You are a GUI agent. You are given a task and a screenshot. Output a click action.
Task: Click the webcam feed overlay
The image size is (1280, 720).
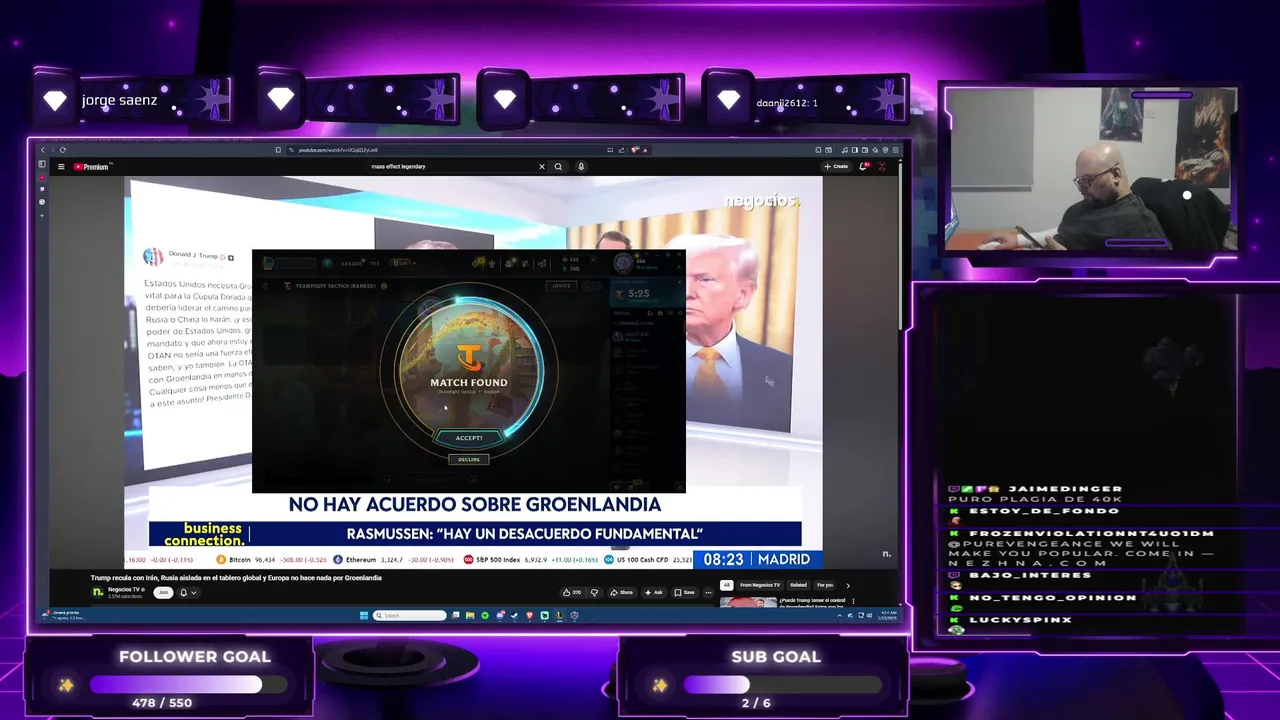click(x=1091, y=168)
